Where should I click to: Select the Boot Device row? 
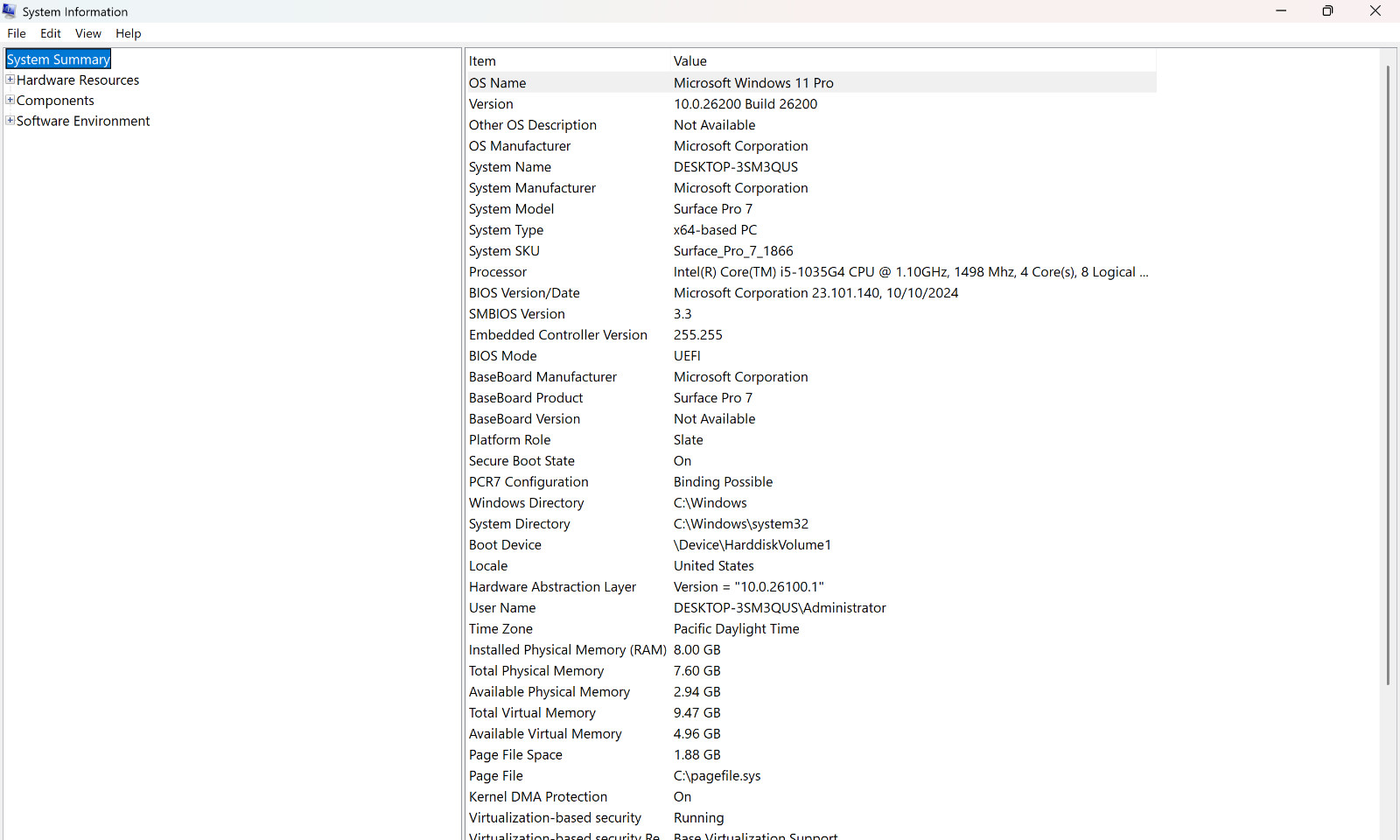811,545
